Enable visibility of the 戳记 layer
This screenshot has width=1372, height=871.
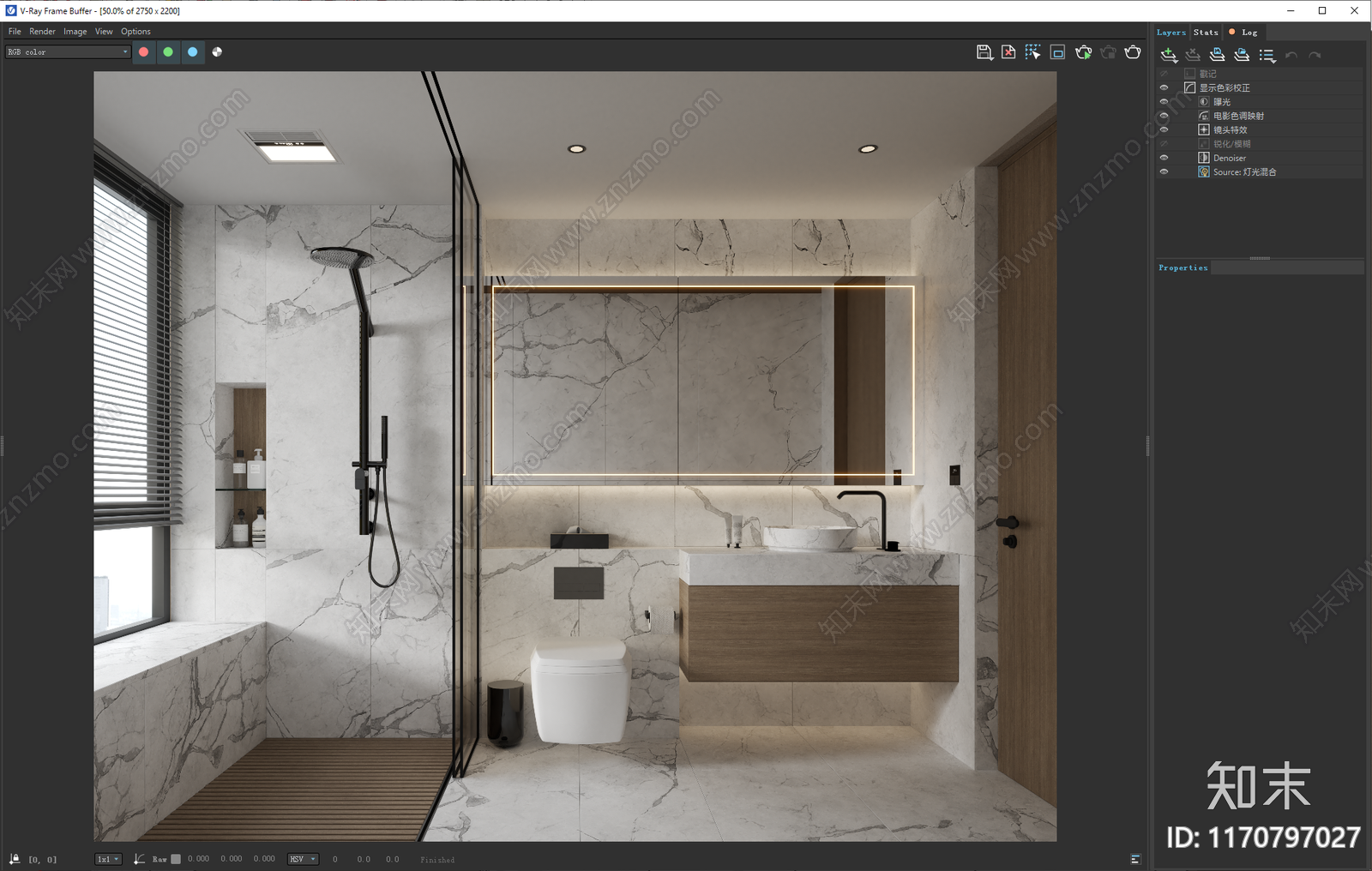coord(1164,74)
